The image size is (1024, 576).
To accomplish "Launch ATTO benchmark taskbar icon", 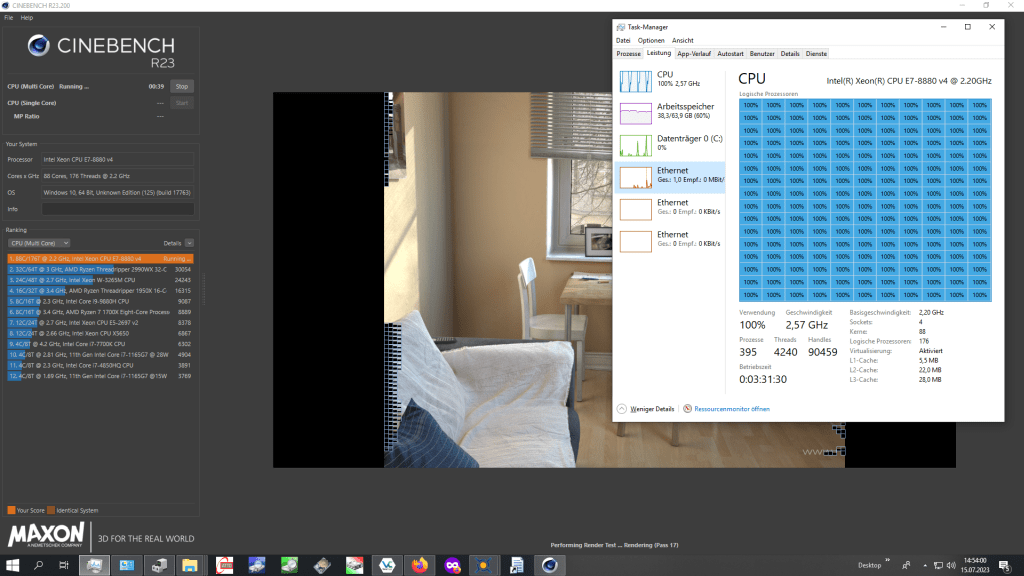I will (224, 565).
